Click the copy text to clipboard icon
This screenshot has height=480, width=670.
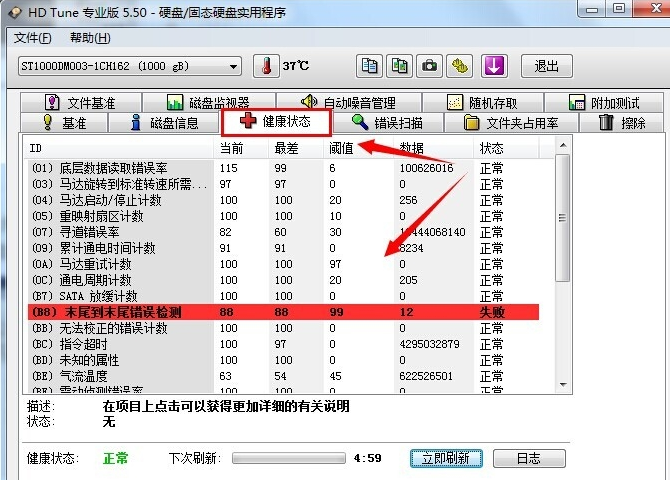370,66
